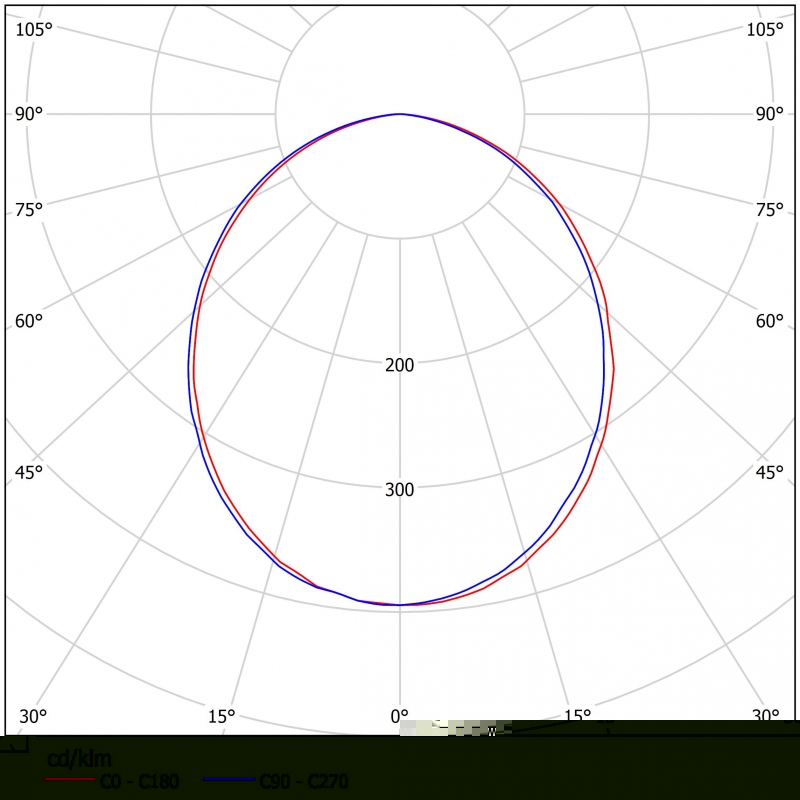This screenshot has width=800, height=800.
Task: Click the 75° label on the left edge
Action: click(x=29, y=209)
